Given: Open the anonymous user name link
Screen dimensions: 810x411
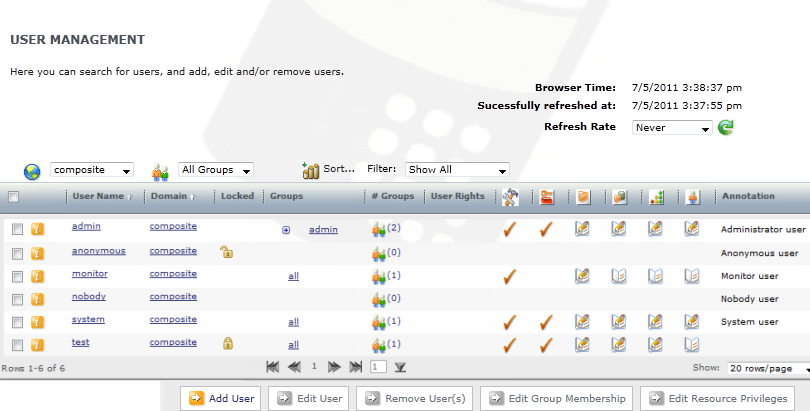Looking at the screenshot, I should click(99, 251).
